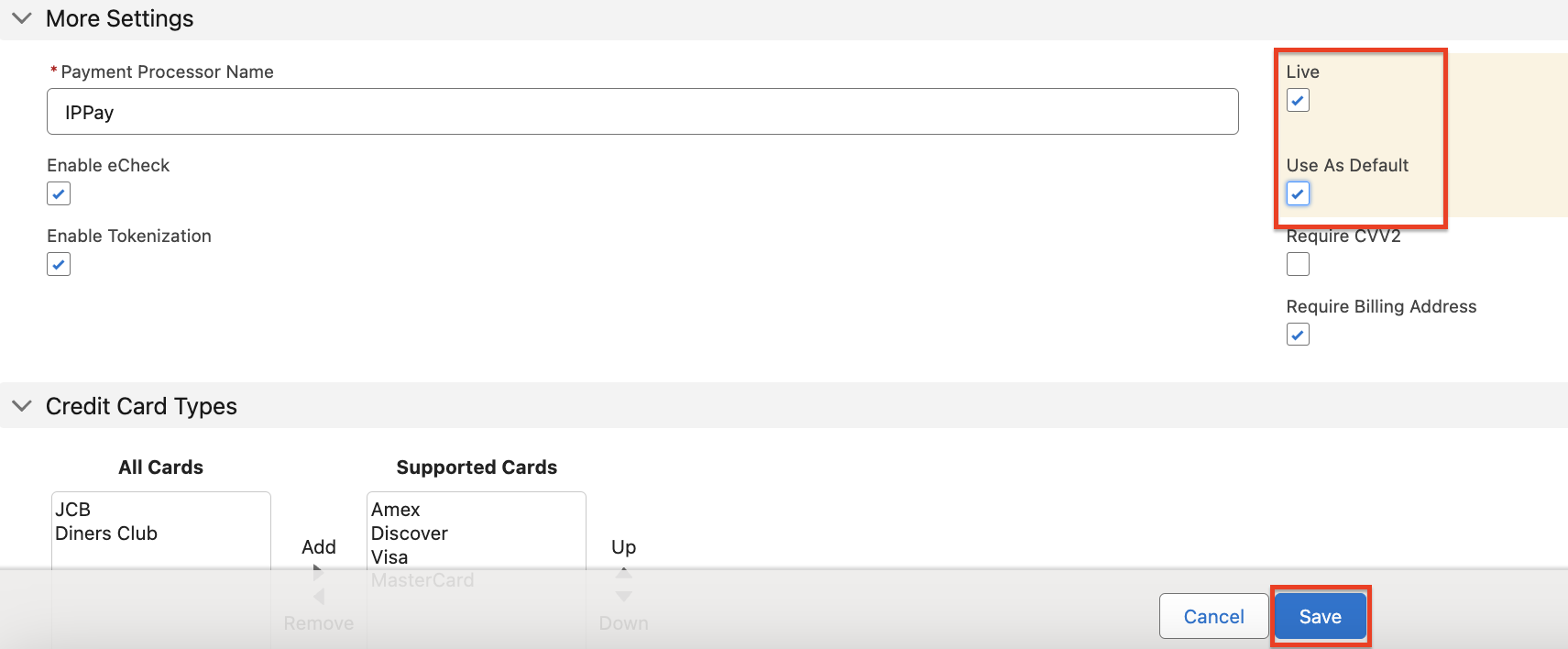
Task: Uncheck the Enable eCheck checkbox
Action: coord(59,193)
